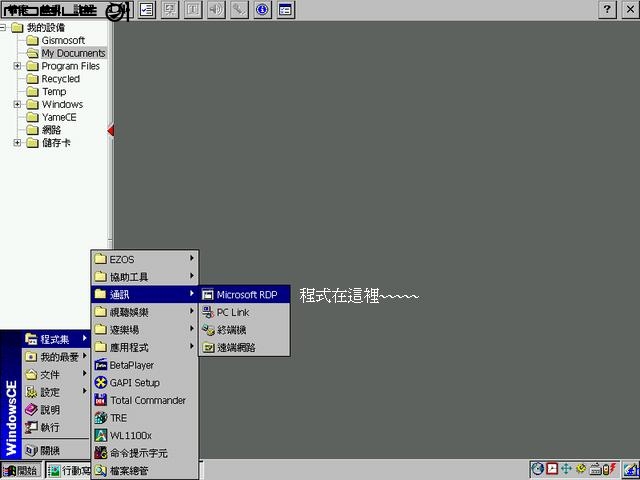The width and height of the screenshot is (640, 480).
Task: Click the globe tray icon
Action: [x=538, y=469]
